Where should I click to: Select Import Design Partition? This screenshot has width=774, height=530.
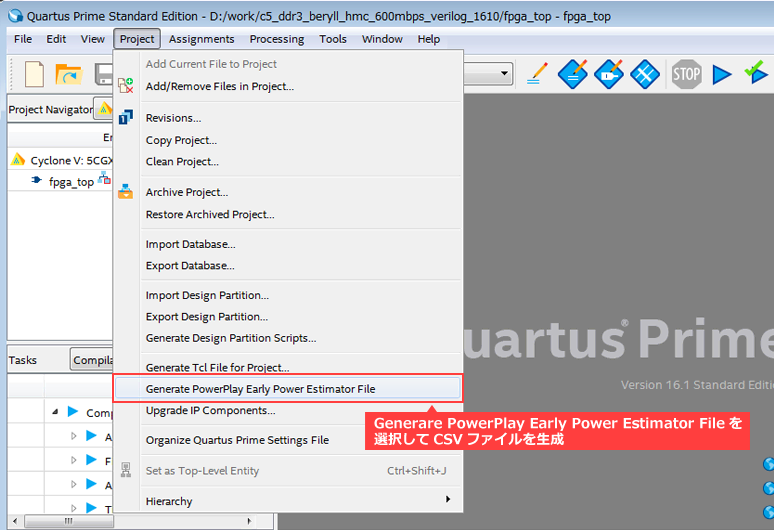pos(288,295)
